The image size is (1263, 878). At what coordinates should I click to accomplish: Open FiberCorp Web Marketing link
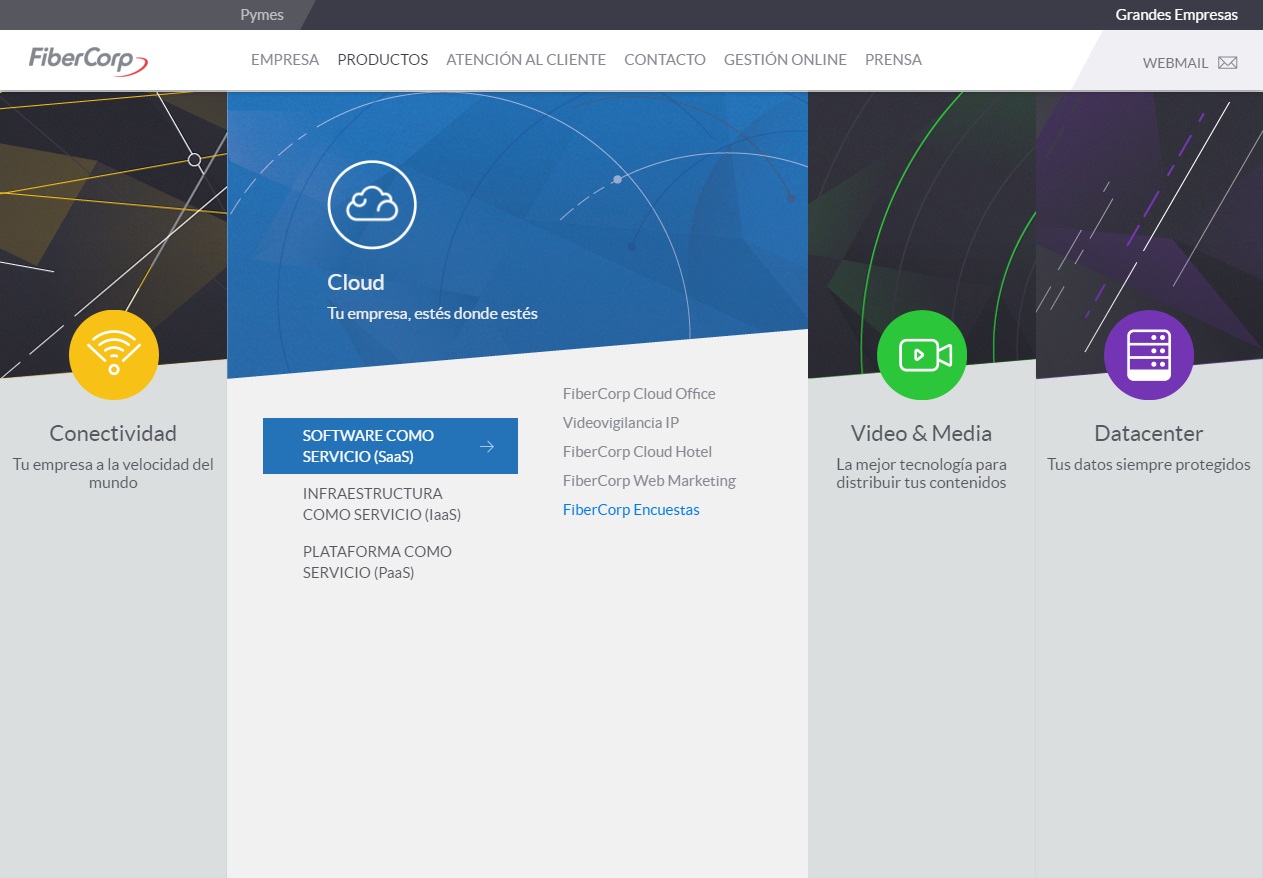649,481
